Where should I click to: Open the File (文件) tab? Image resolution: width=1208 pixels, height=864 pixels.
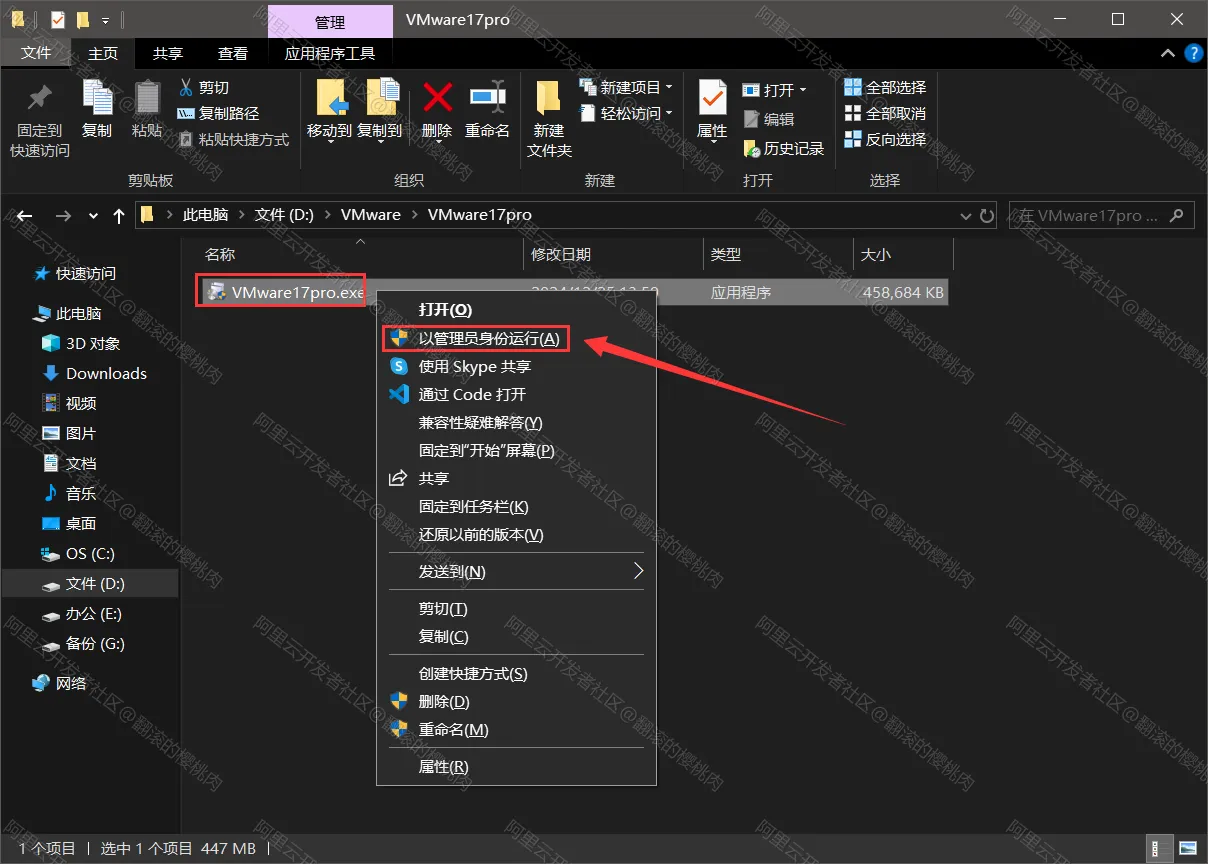[x=36, y=53]
